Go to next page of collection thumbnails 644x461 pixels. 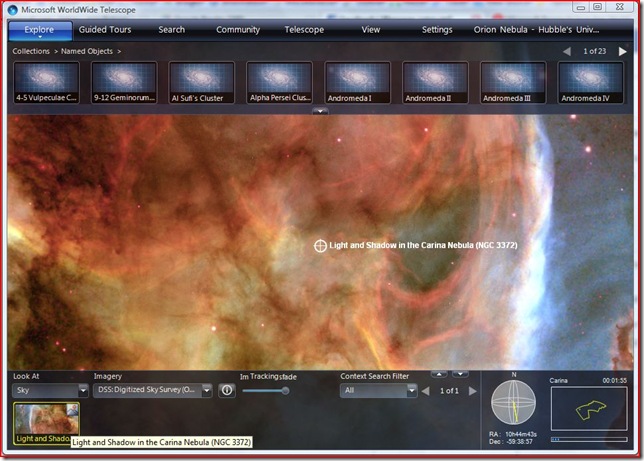pos(622,51)
